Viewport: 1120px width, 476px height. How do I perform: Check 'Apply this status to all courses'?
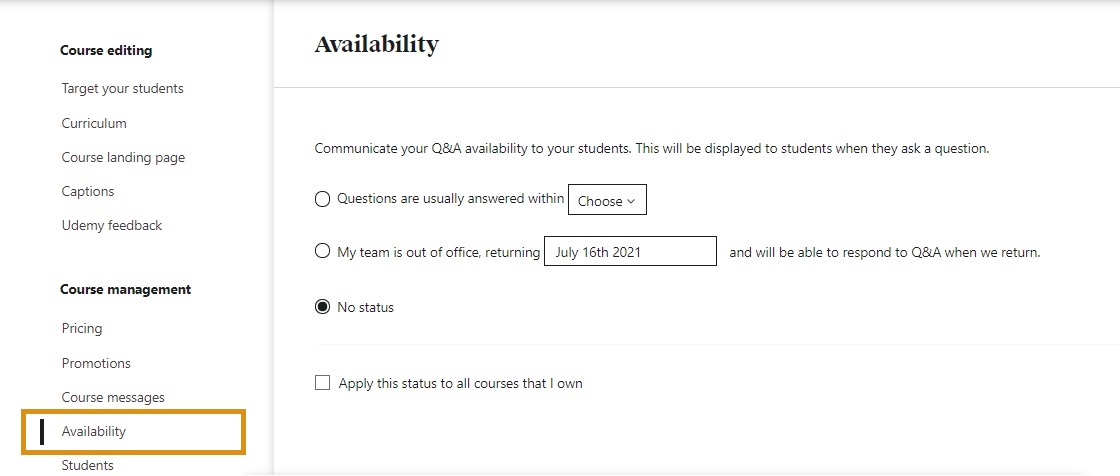tap(322, 383)
